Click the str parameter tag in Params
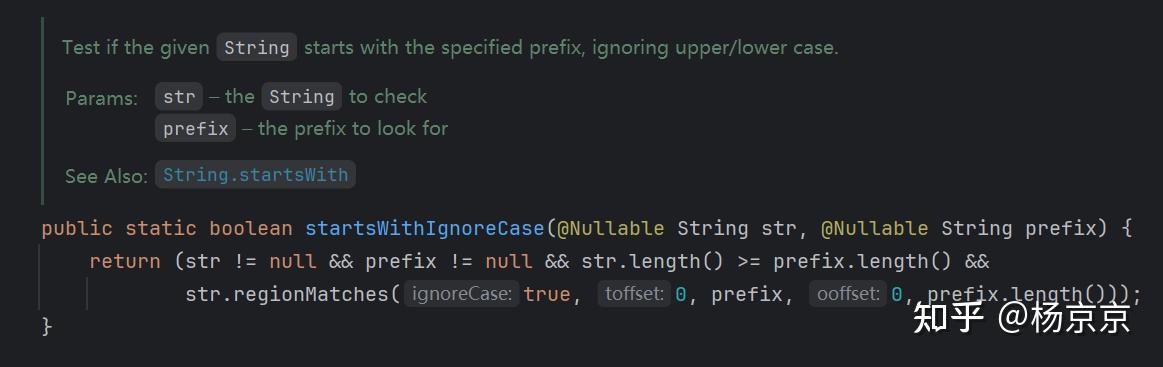 179,96
